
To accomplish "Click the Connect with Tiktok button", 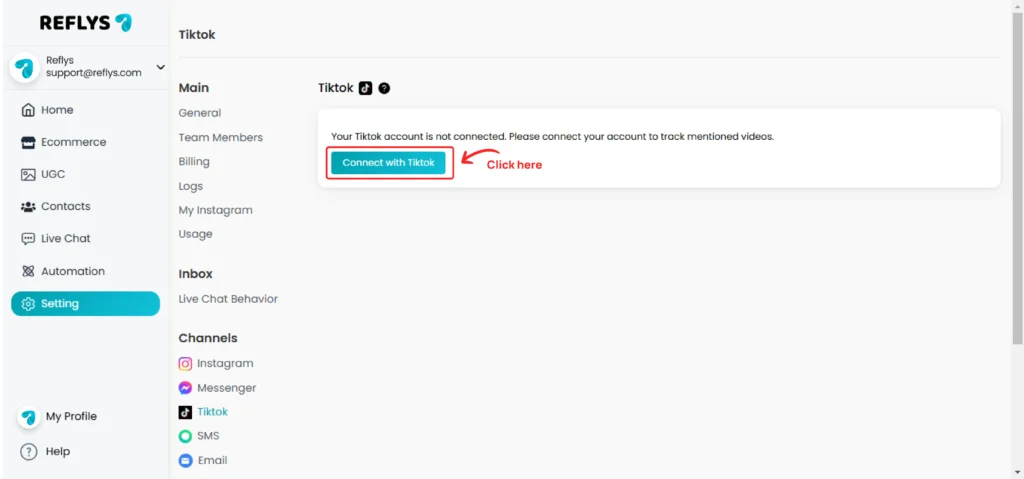I will [x=388, y=163].
